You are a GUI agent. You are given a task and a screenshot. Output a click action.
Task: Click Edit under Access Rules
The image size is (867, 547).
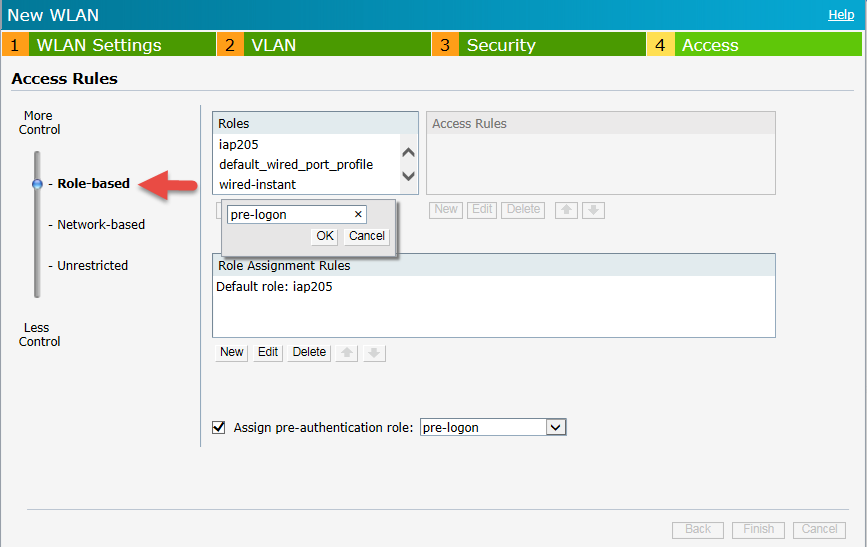click(482, 210)
